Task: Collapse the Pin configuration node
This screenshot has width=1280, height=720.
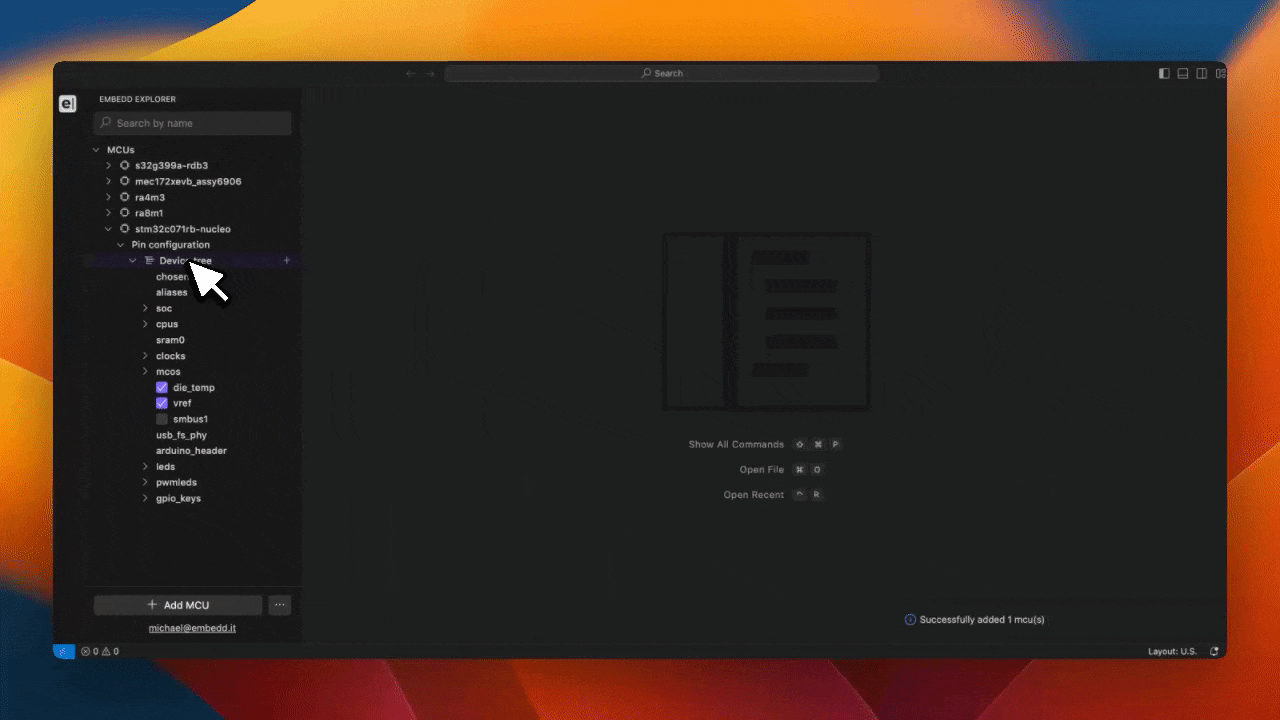Action: tap(121, 245)
